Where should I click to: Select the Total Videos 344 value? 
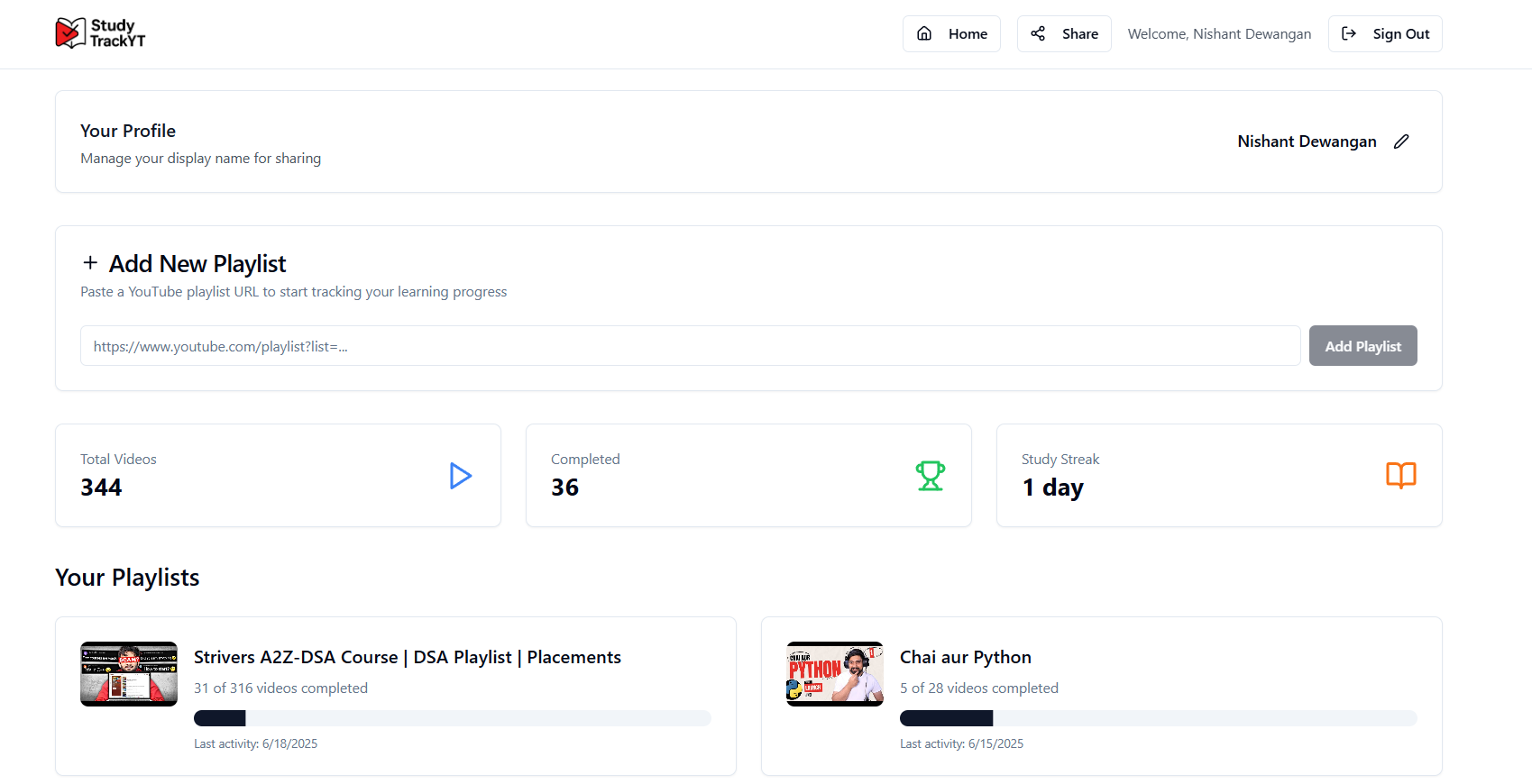(x=101, y=488)
